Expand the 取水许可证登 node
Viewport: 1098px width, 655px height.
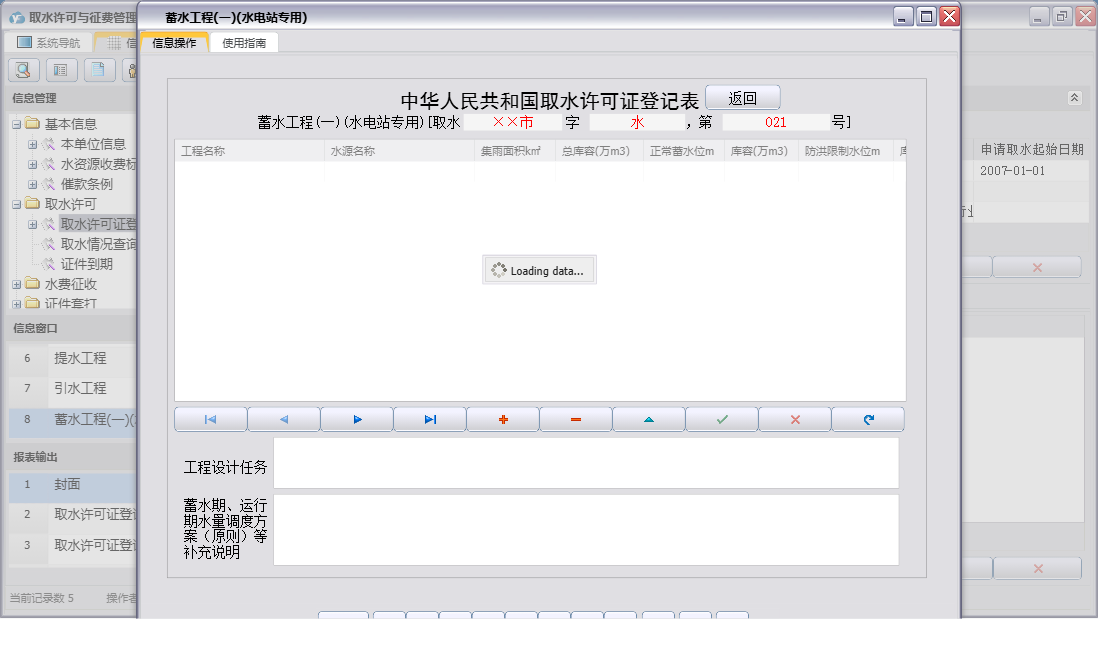[32, 225]
